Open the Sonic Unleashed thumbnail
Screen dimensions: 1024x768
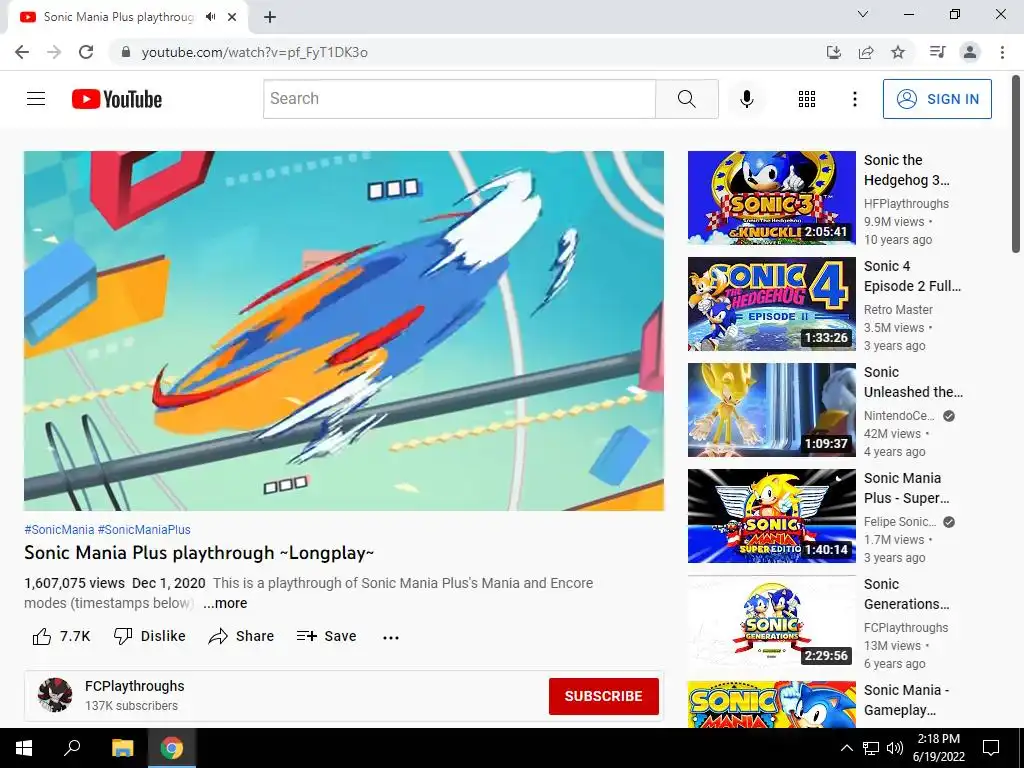771,409
